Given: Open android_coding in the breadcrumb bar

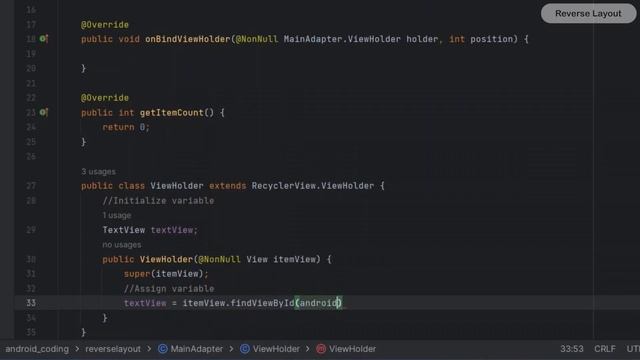Looking at the screenshot, I should (37, 349).
